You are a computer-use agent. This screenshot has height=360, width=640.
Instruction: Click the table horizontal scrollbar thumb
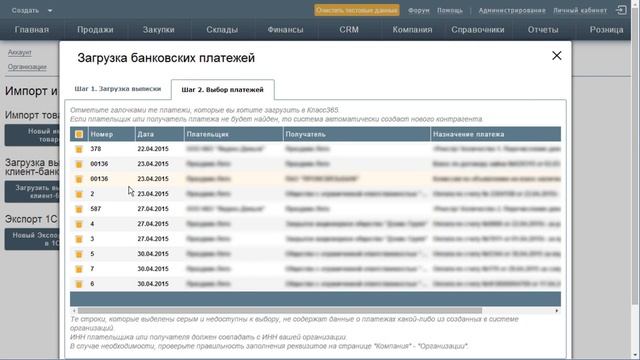click(x=280, y=311)
